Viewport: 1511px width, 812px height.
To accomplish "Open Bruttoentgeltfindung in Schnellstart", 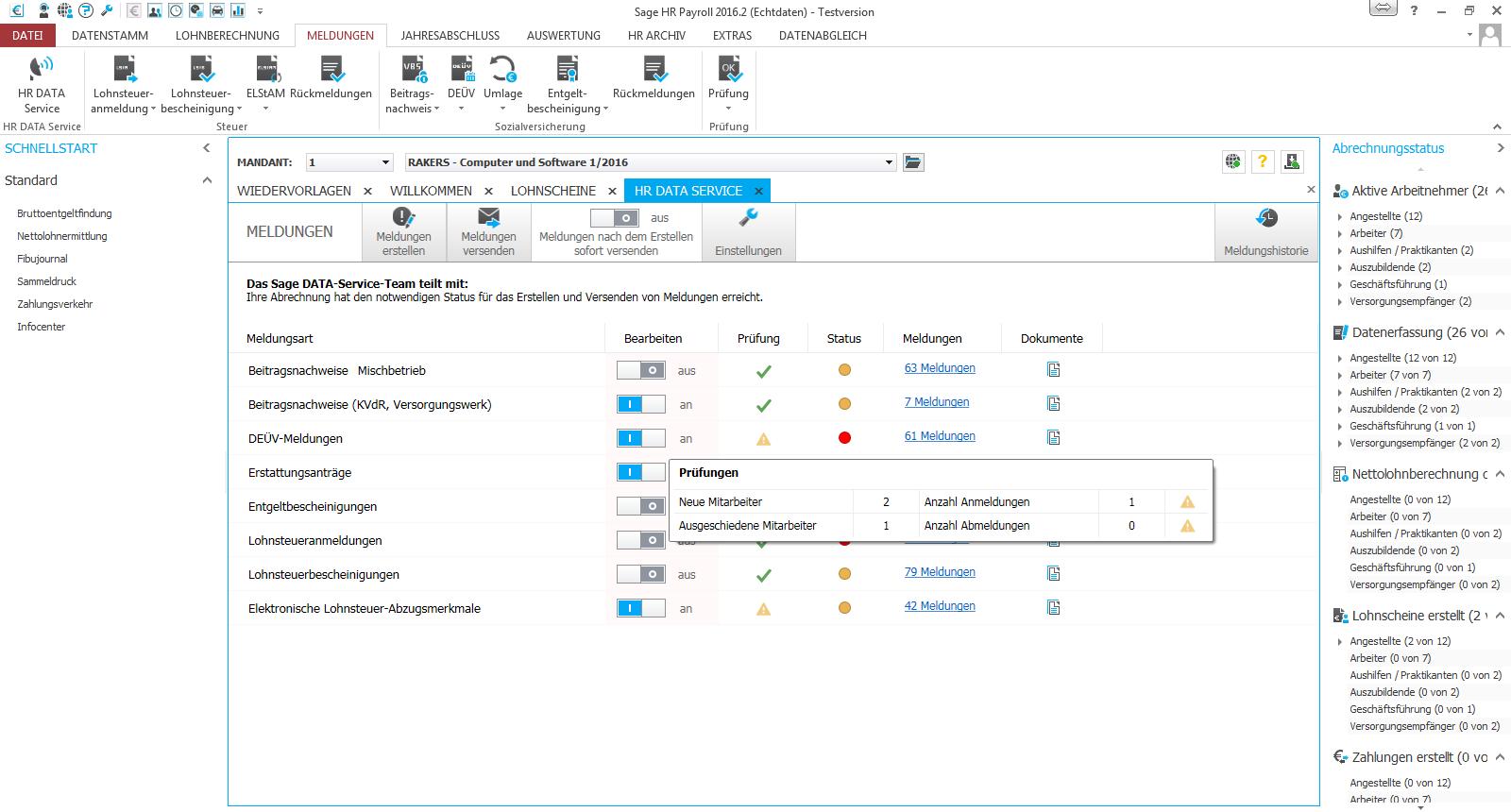I will (64, 213).
